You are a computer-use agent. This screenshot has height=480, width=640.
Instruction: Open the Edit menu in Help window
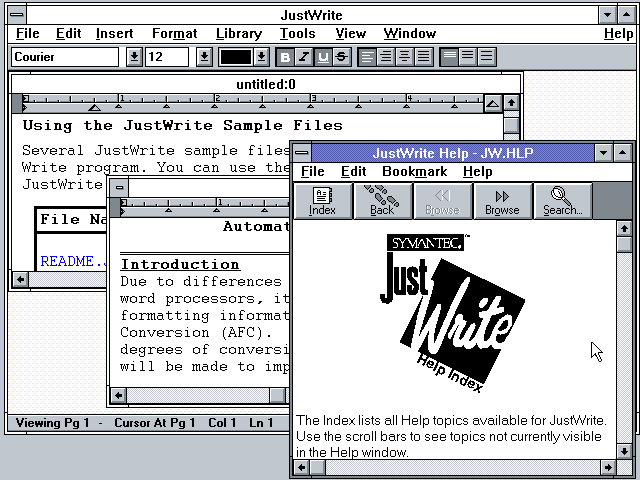point(353,171)
